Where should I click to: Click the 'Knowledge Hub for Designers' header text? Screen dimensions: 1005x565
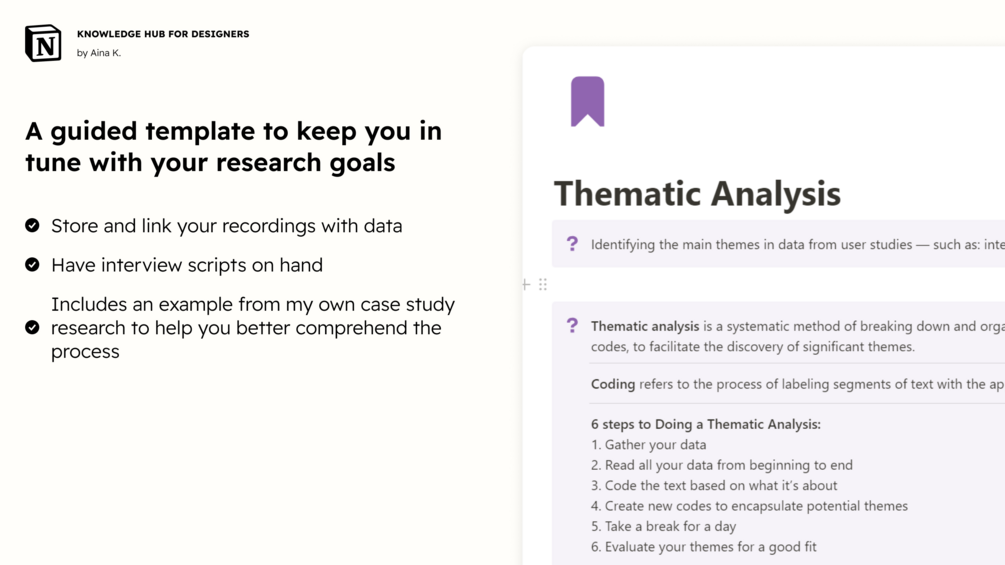point(163,34)
